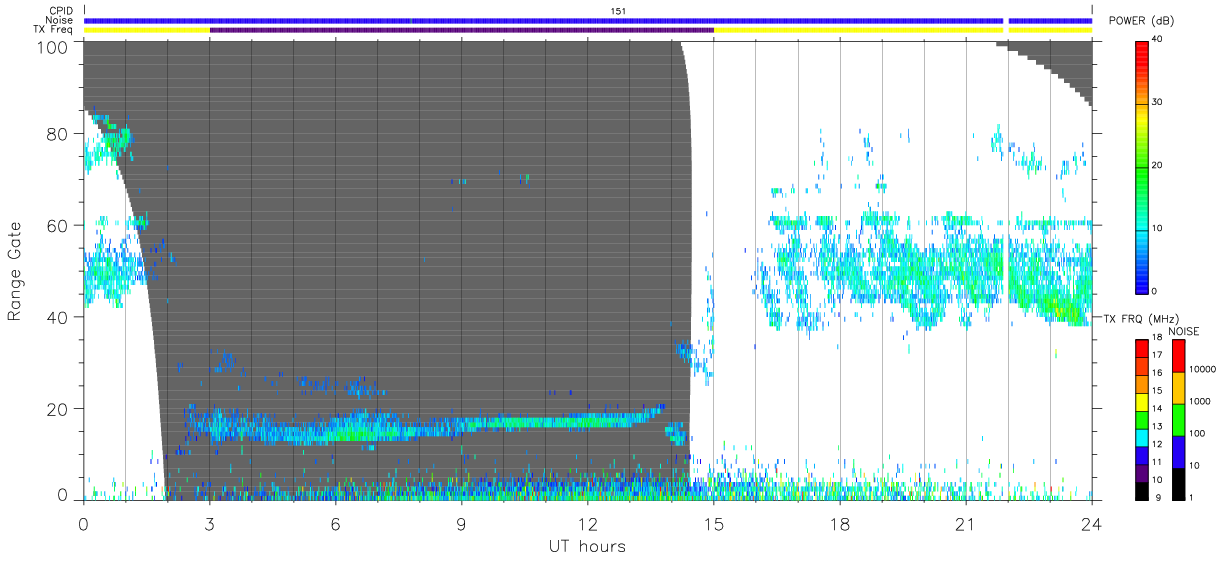Click tick label "60" on the Range Gate axis
This screenshot has width=1228, height=567.
pyautogui.click(x=57, y=226)
